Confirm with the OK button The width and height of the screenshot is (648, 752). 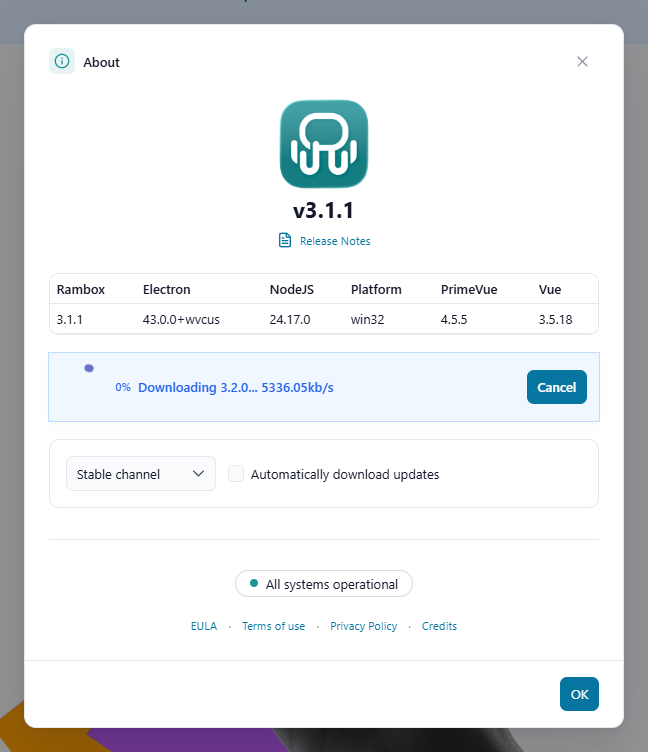pyautogui.click(x=579, y=694)
